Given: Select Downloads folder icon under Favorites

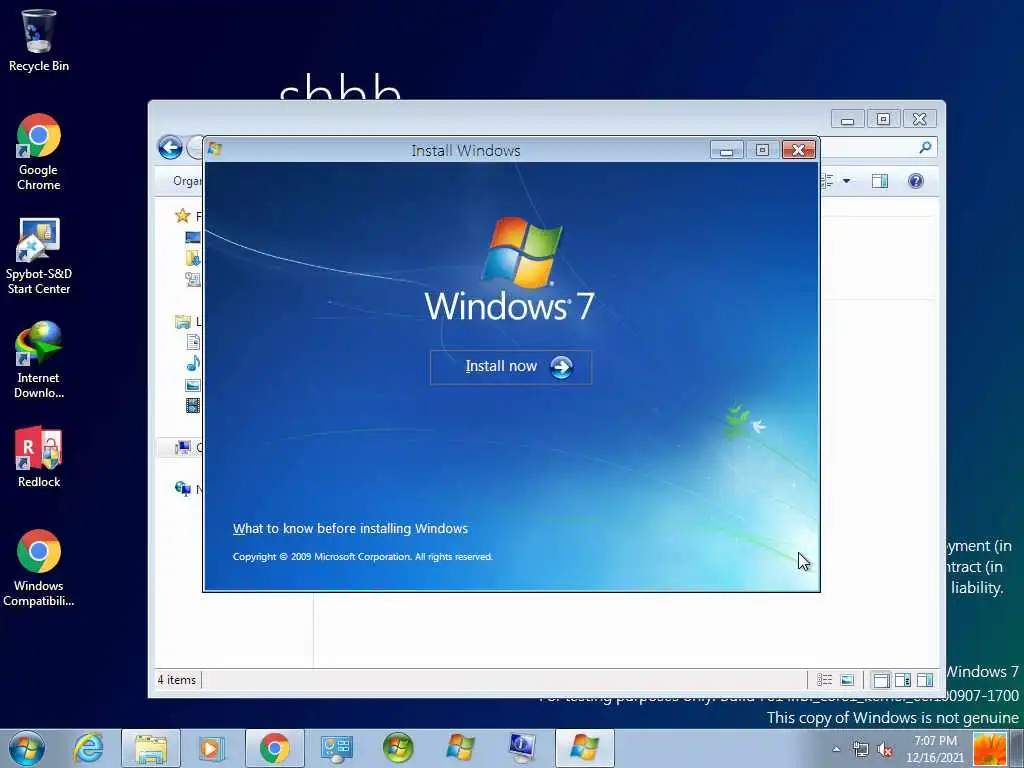Looking at the screenshot, I should [x=193, y=258].
